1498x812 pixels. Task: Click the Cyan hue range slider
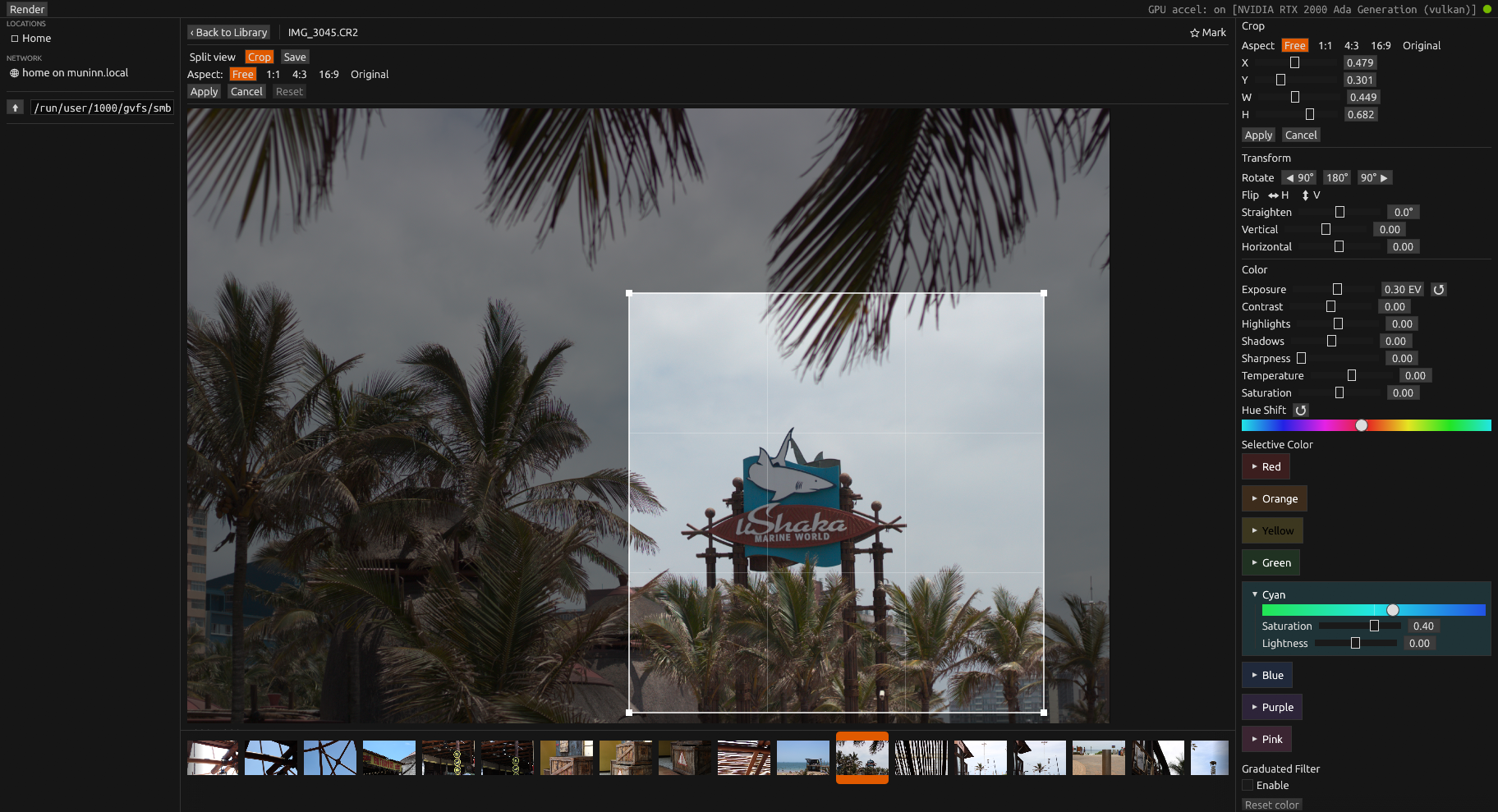coord(1373,610)
